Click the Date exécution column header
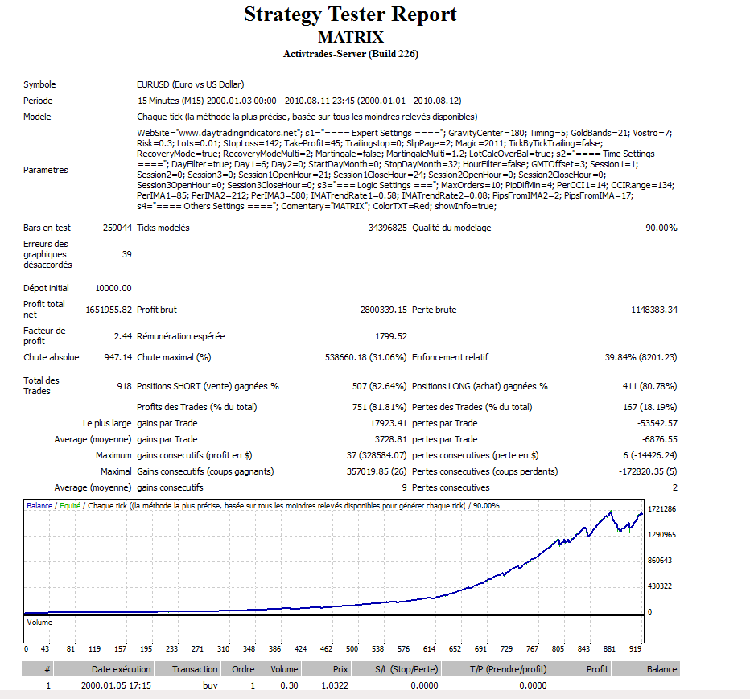Viewport: 750px width, 699px height. pos(104,669)
